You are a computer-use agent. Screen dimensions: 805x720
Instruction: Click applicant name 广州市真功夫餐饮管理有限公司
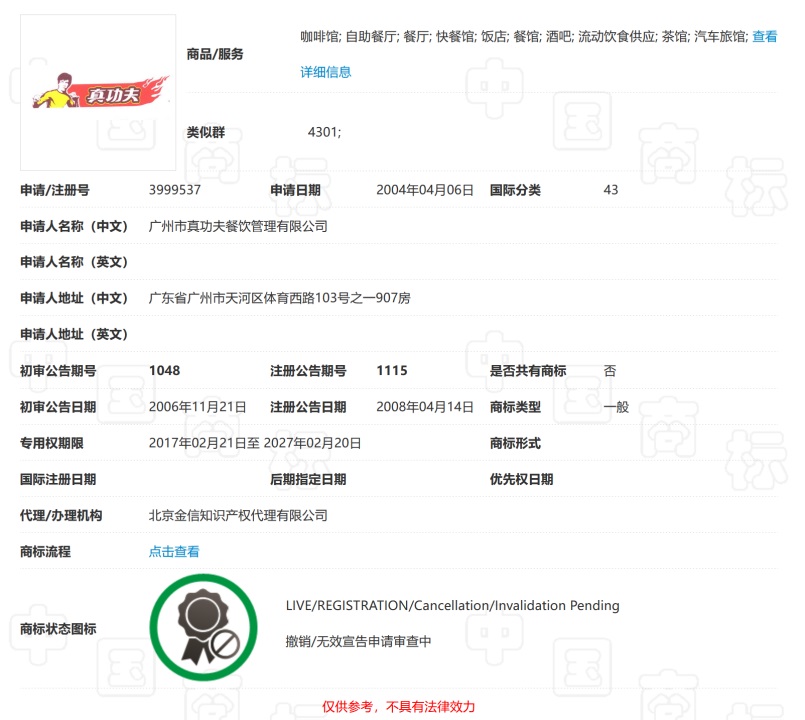tap(238, 226)
